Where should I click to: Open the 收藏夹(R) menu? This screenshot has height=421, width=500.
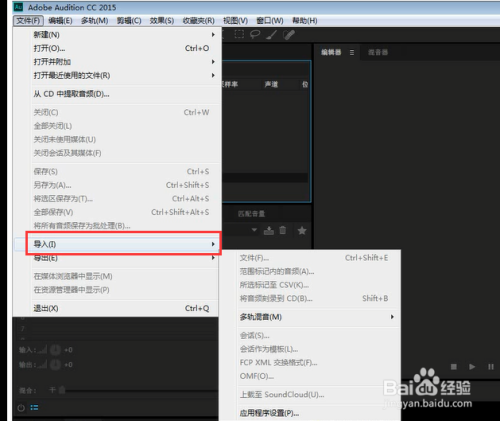click(x=199, y=21)
